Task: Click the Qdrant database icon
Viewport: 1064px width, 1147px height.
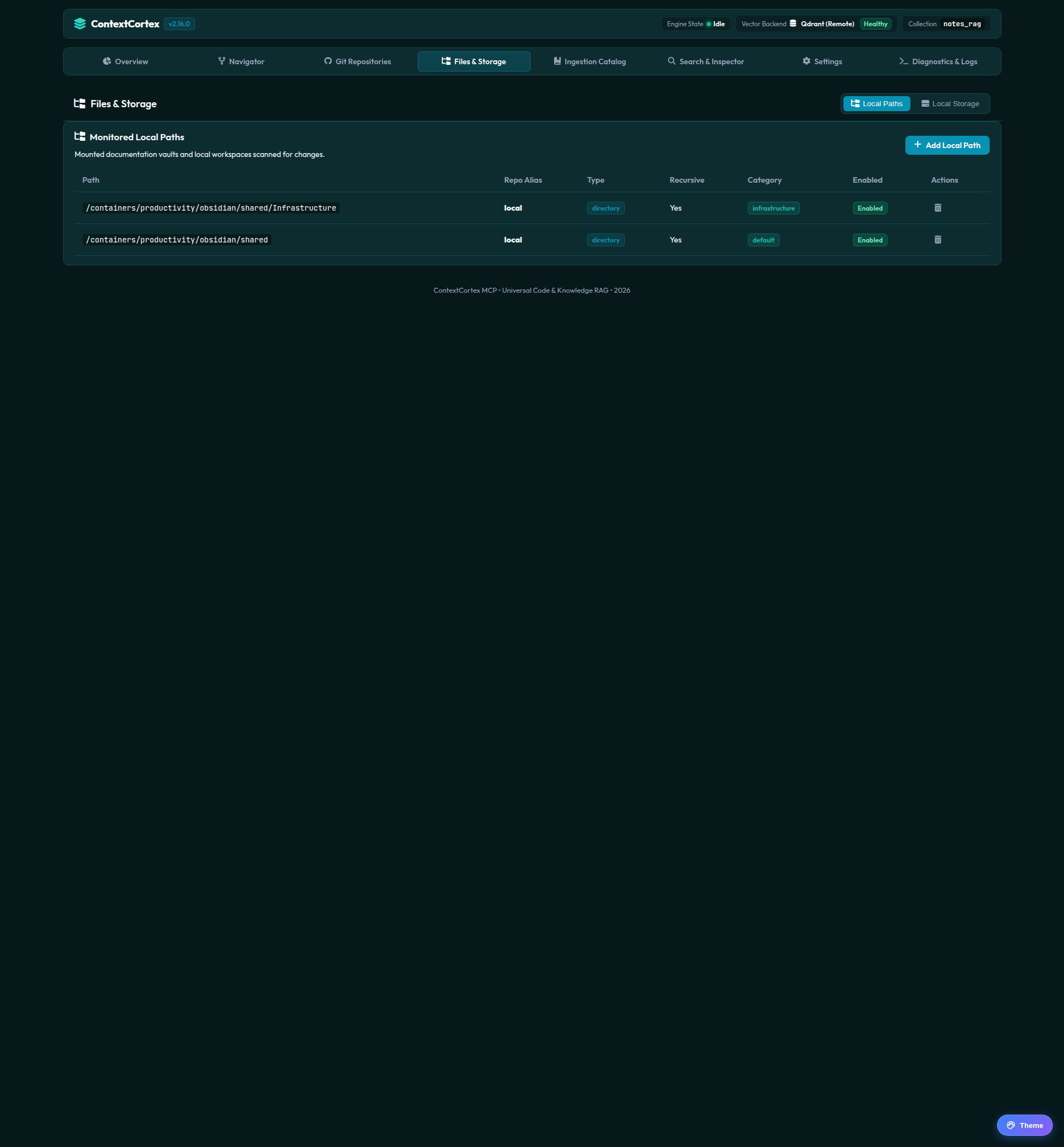Action: point(793,23)
